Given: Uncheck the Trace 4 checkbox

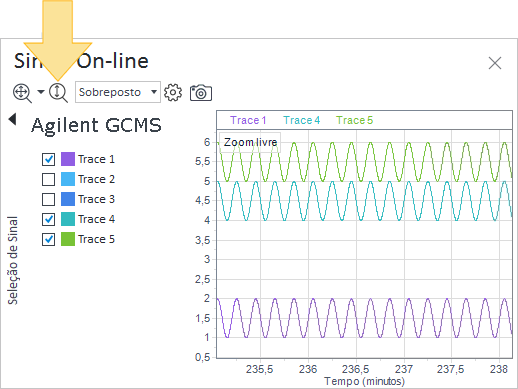Looking at the screenshot, I should pyautogui.click(x=48, y=219).
